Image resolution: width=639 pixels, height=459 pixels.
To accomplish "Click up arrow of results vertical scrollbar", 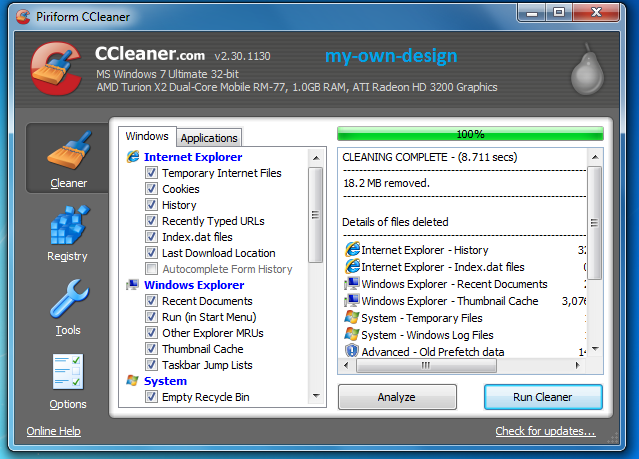I will click(x=595, y=157).
